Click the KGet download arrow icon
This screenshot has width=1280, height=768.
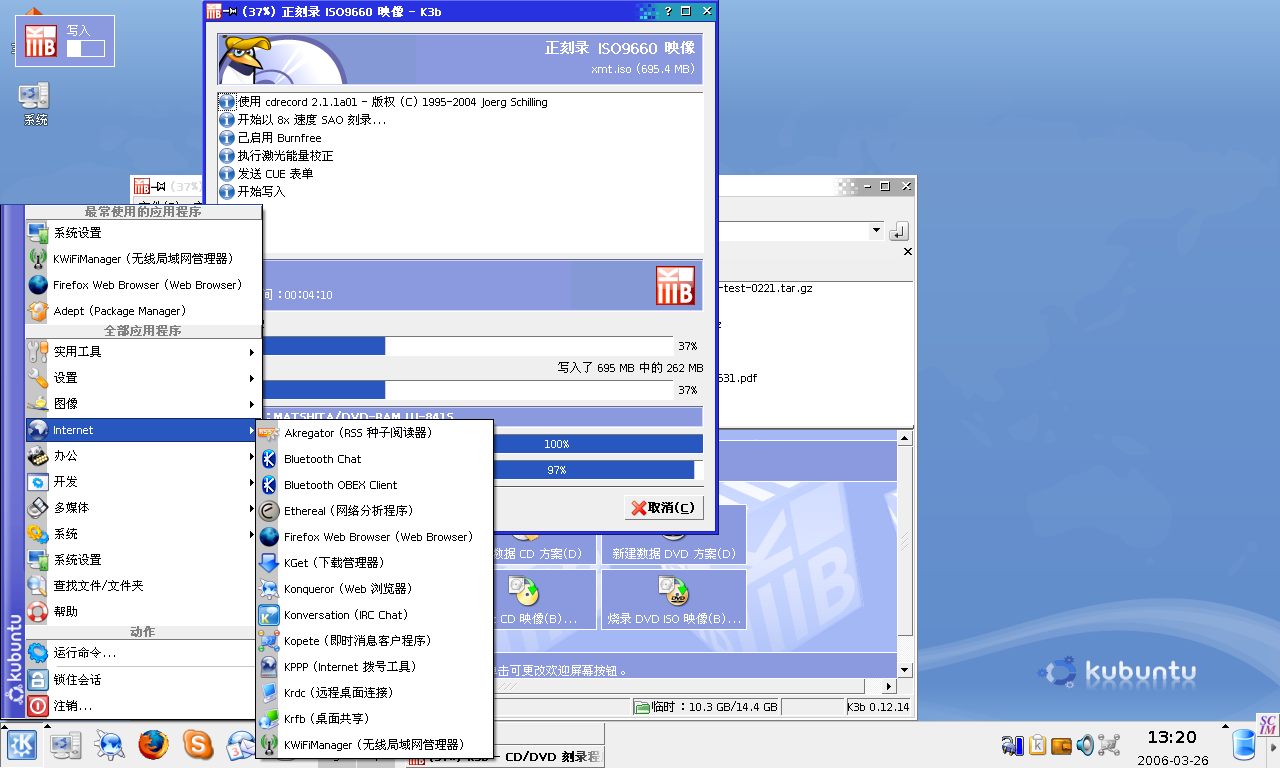point(269,563)
